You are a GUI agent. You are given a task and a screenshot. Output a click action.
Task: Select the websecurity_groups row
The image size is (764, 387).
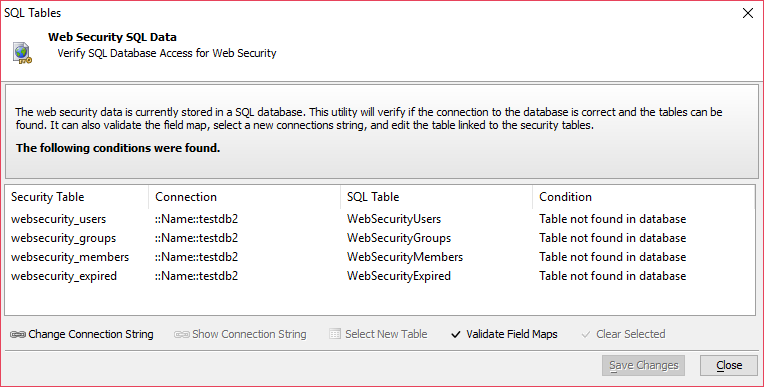click(x=380, y=238)
